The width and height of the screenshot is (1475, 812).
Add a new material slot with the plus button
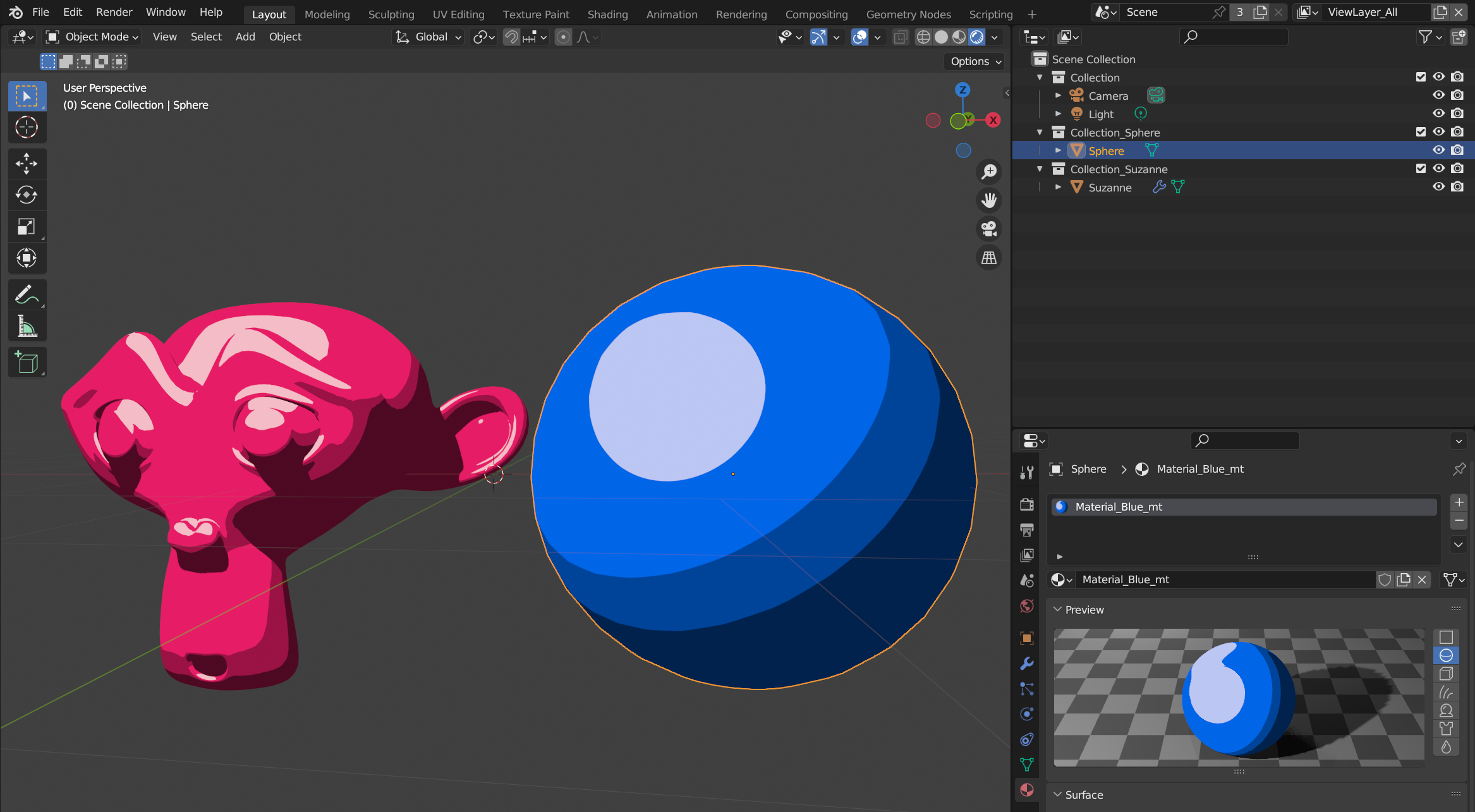1459,502
